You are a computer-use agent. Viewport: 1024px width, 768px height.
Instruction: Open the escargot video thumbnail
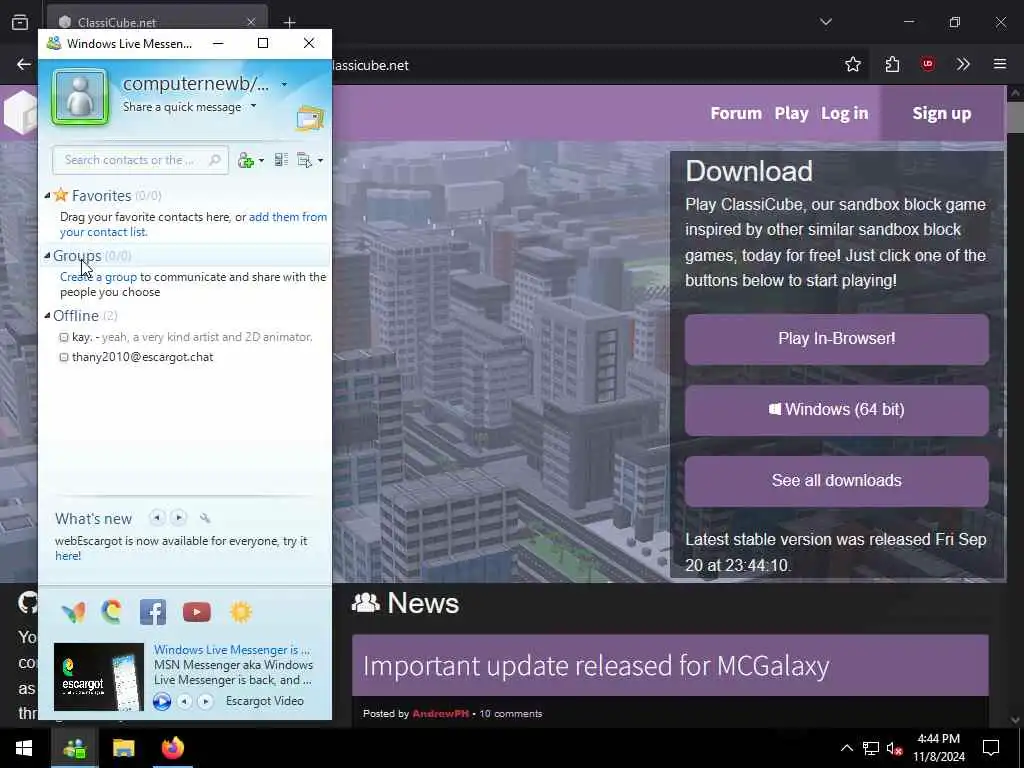click(99, 677)
